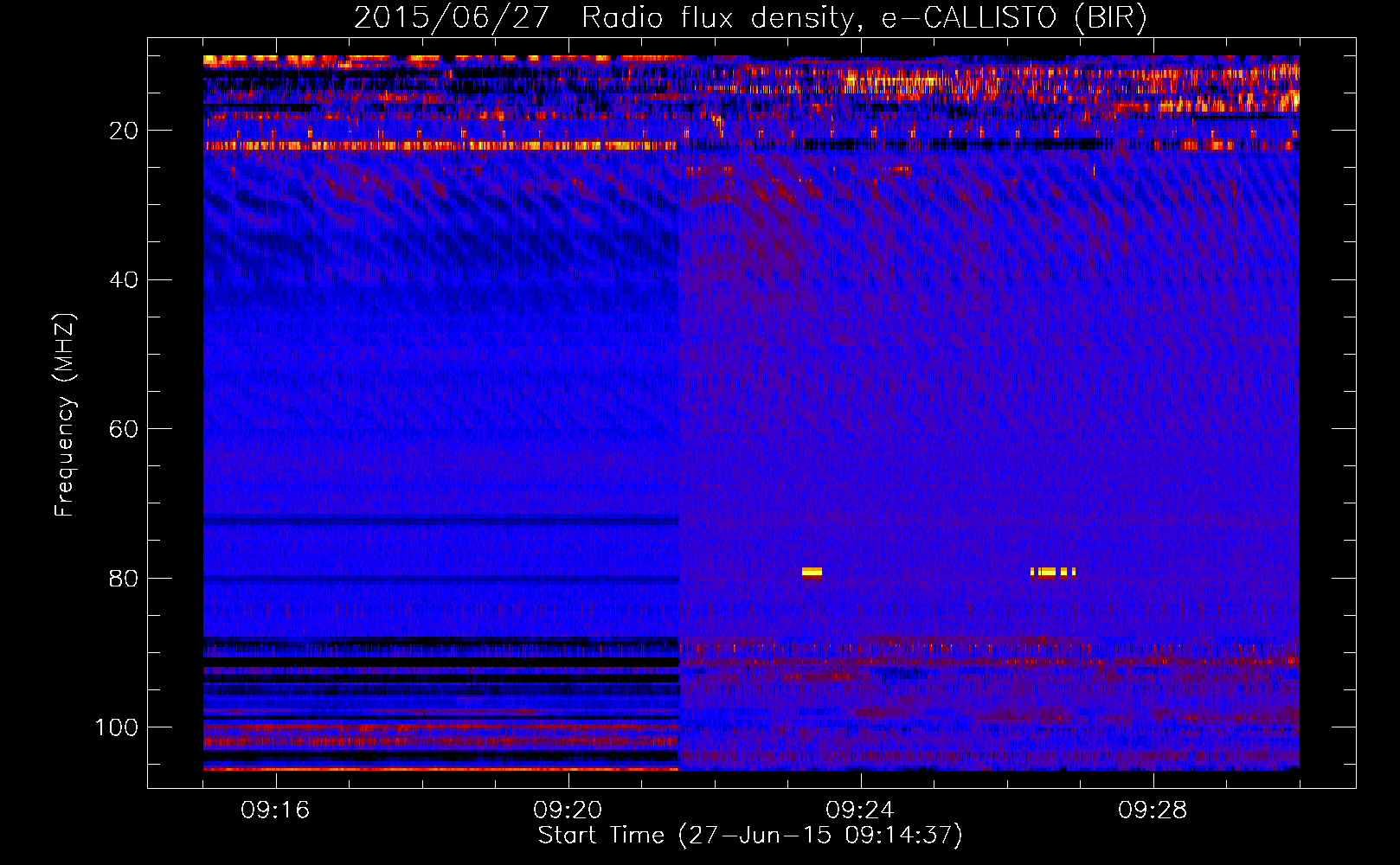Click the 'Start Time (27-Jun-15 09:14:37)' label
Screen dimensions: 1400x865
pos(750,836)
